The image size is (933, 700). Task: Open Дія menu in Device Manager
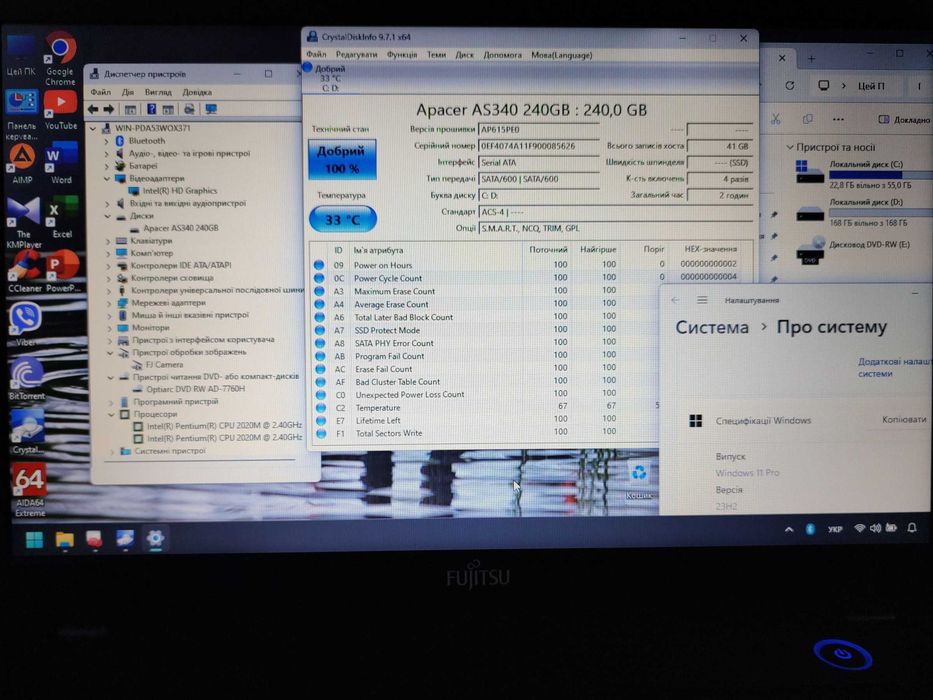[x=128, y=92]
